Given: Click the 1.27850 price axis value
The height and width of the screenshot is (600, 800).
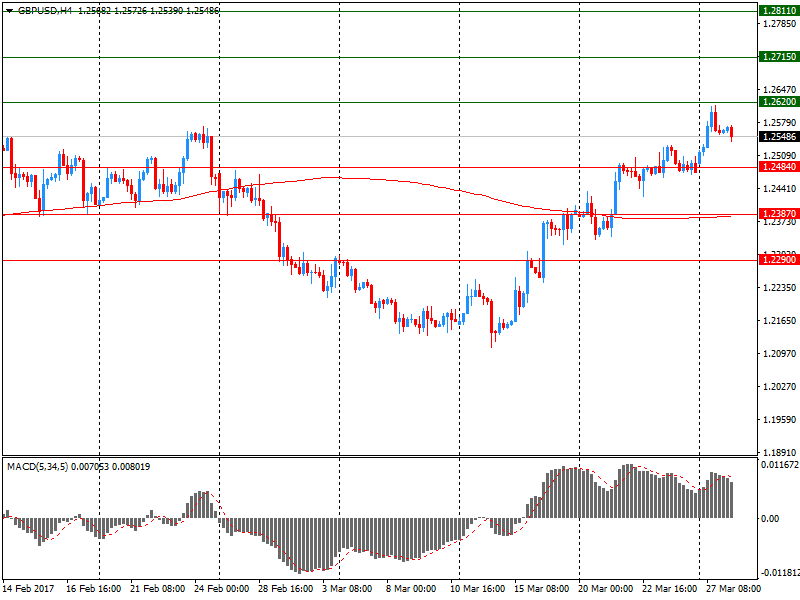Looking at the screenshot, I should pos(778,24).
